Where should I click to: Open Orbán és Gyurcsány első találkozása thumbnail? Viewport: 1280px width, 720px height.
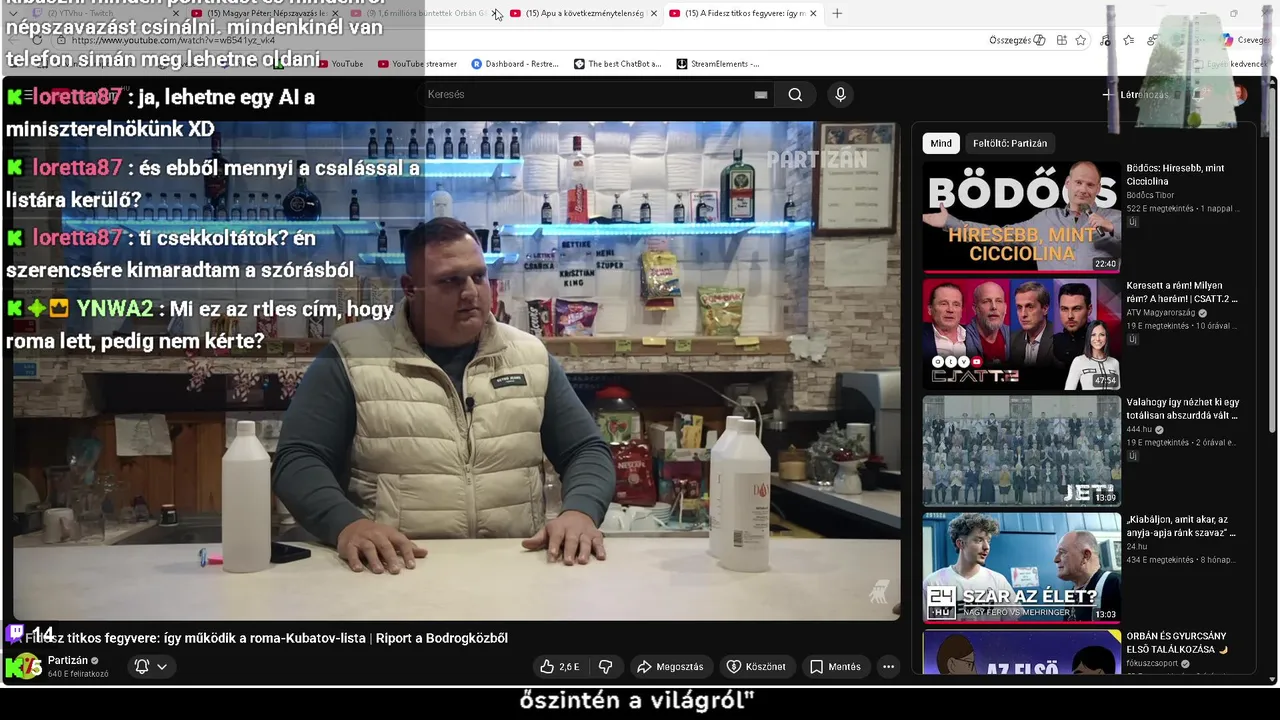click(x=1021, y=651)
